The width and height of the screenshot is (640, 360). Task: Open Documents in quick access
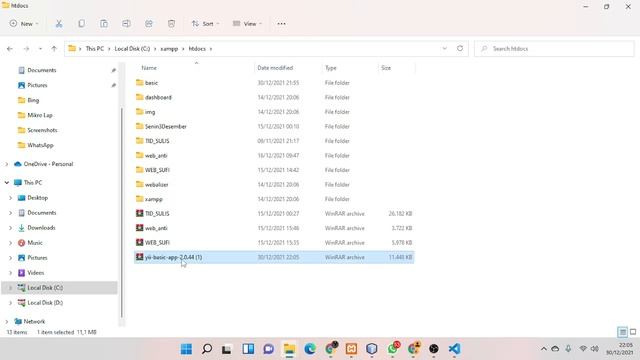[42, 70]
